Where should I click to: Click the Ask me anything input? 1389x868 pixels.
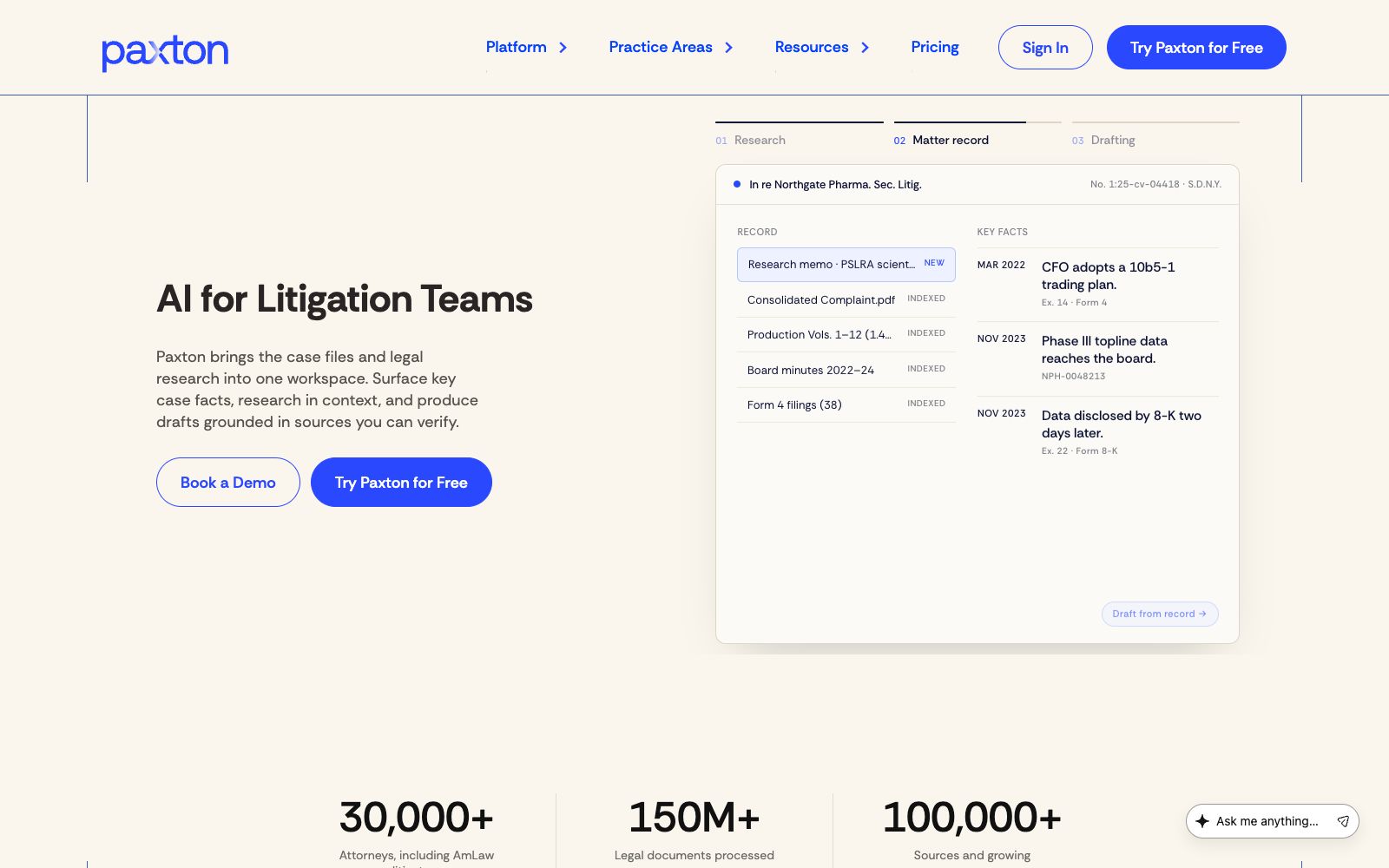[x=1267, y=821]
